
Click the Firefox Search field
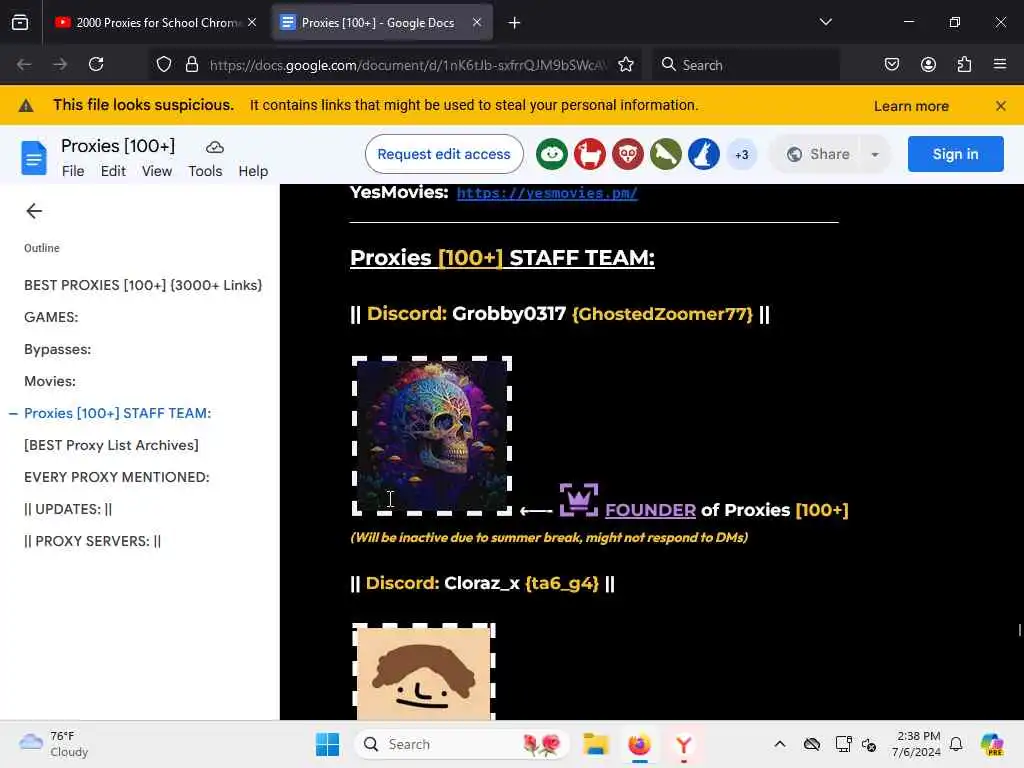point(746,65)
